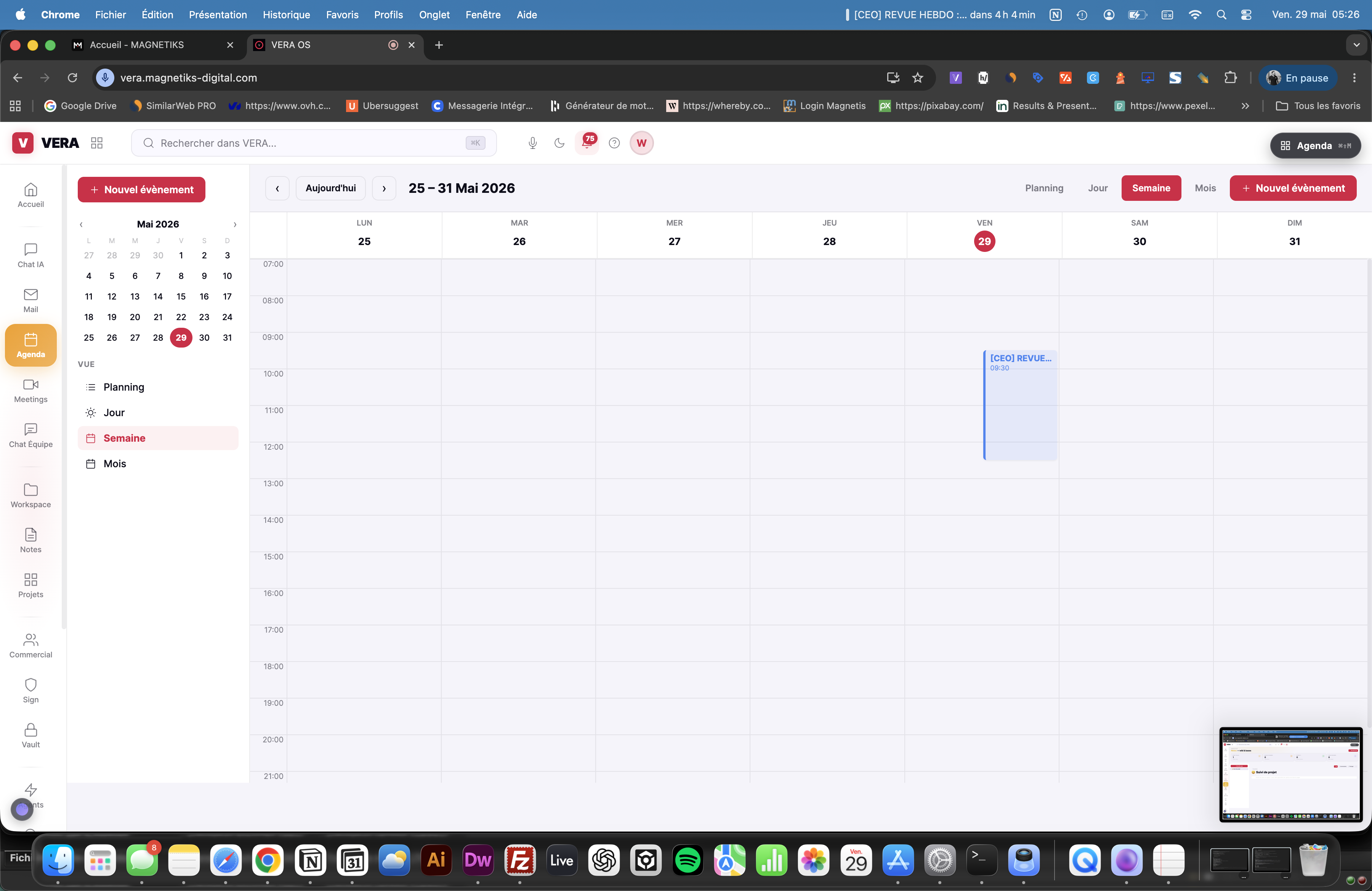
Task: Click the Wi-Fi menu bar icon
Action: coord(1195,14)
